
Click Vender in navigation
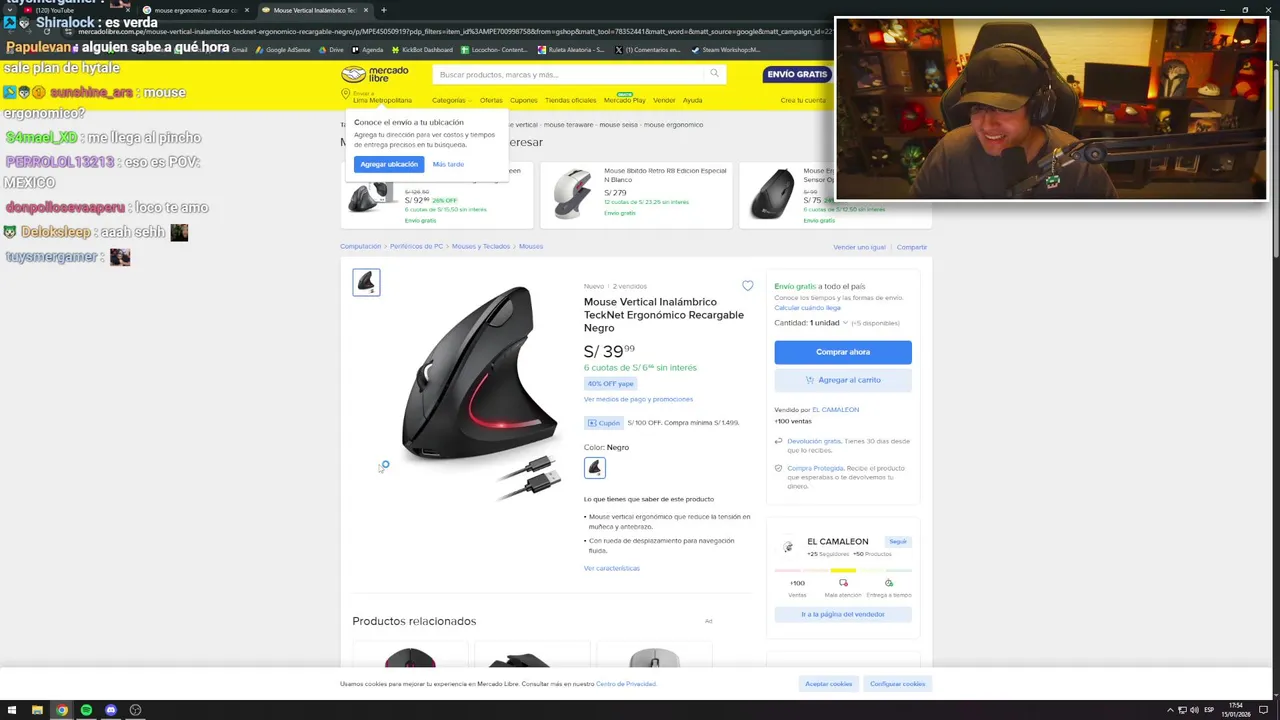(x=664, y=100)
